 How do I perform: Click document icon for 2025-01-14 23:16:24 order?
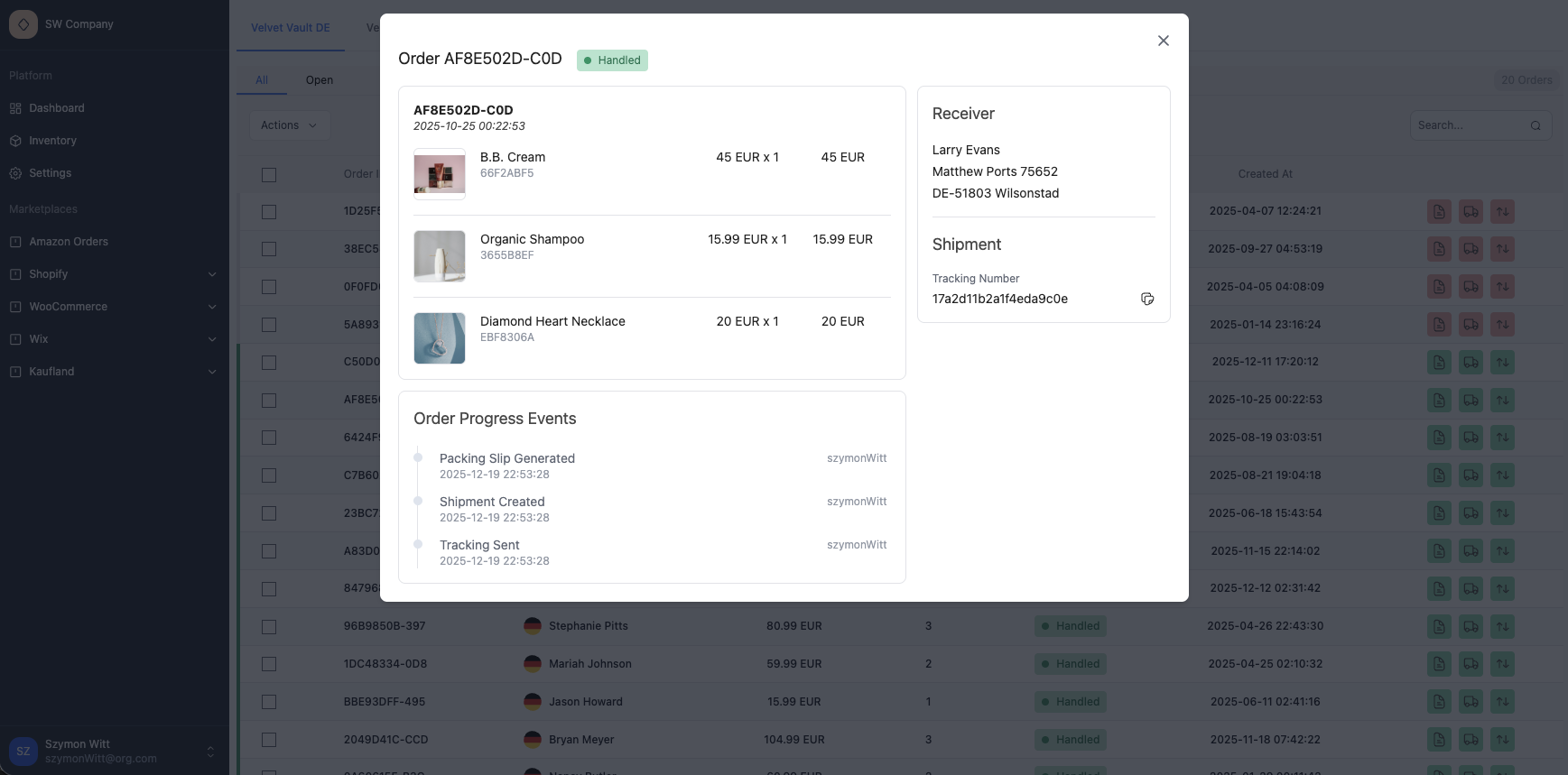point(1439,325)
